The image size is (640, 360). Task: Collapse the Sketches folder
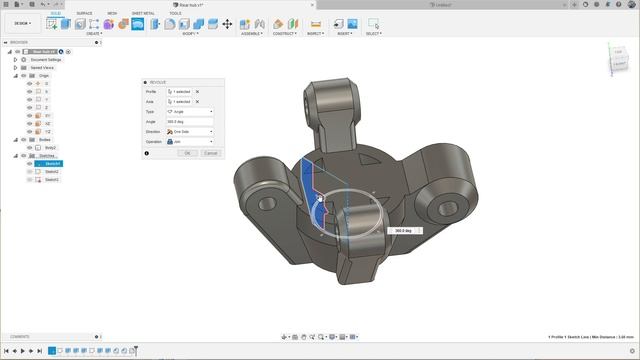point(16,156)
